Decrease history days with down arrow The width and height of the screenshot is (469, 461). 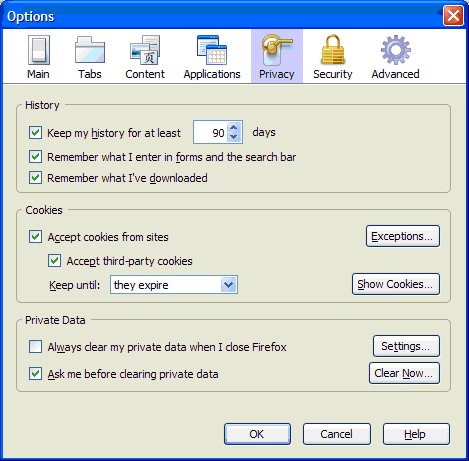point(234,137)
